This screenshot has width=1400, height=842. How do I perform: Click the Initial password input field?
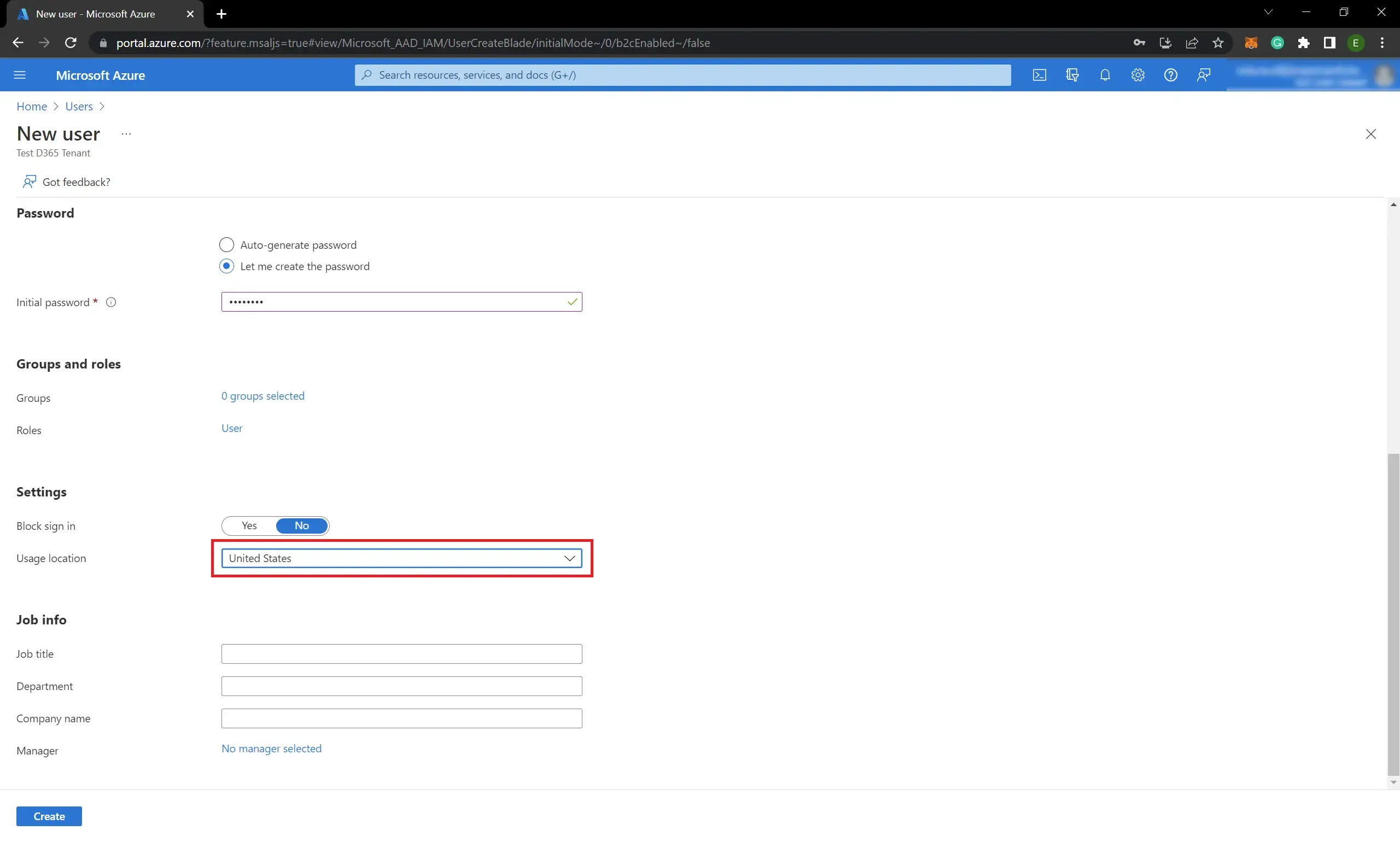[x=401, y=302]
